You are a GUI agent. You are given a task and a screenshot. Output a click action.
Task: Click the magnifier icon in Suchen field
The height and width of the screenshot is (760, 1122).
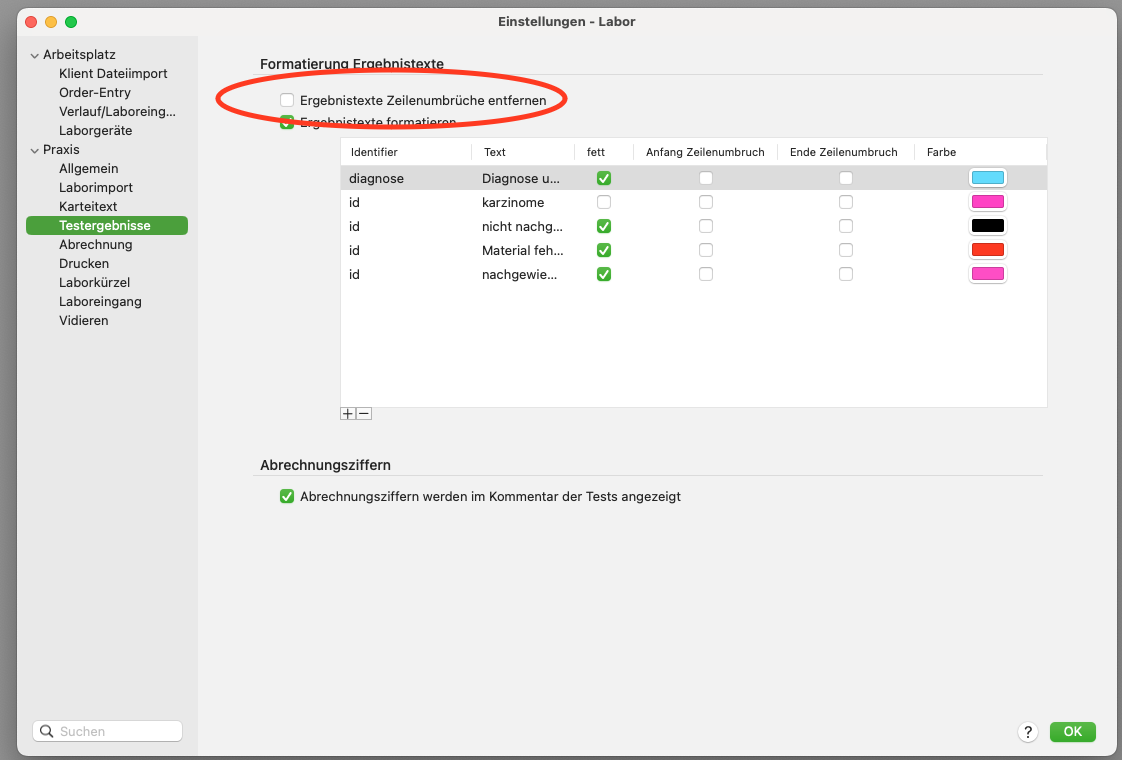click(x=47, y=731)
